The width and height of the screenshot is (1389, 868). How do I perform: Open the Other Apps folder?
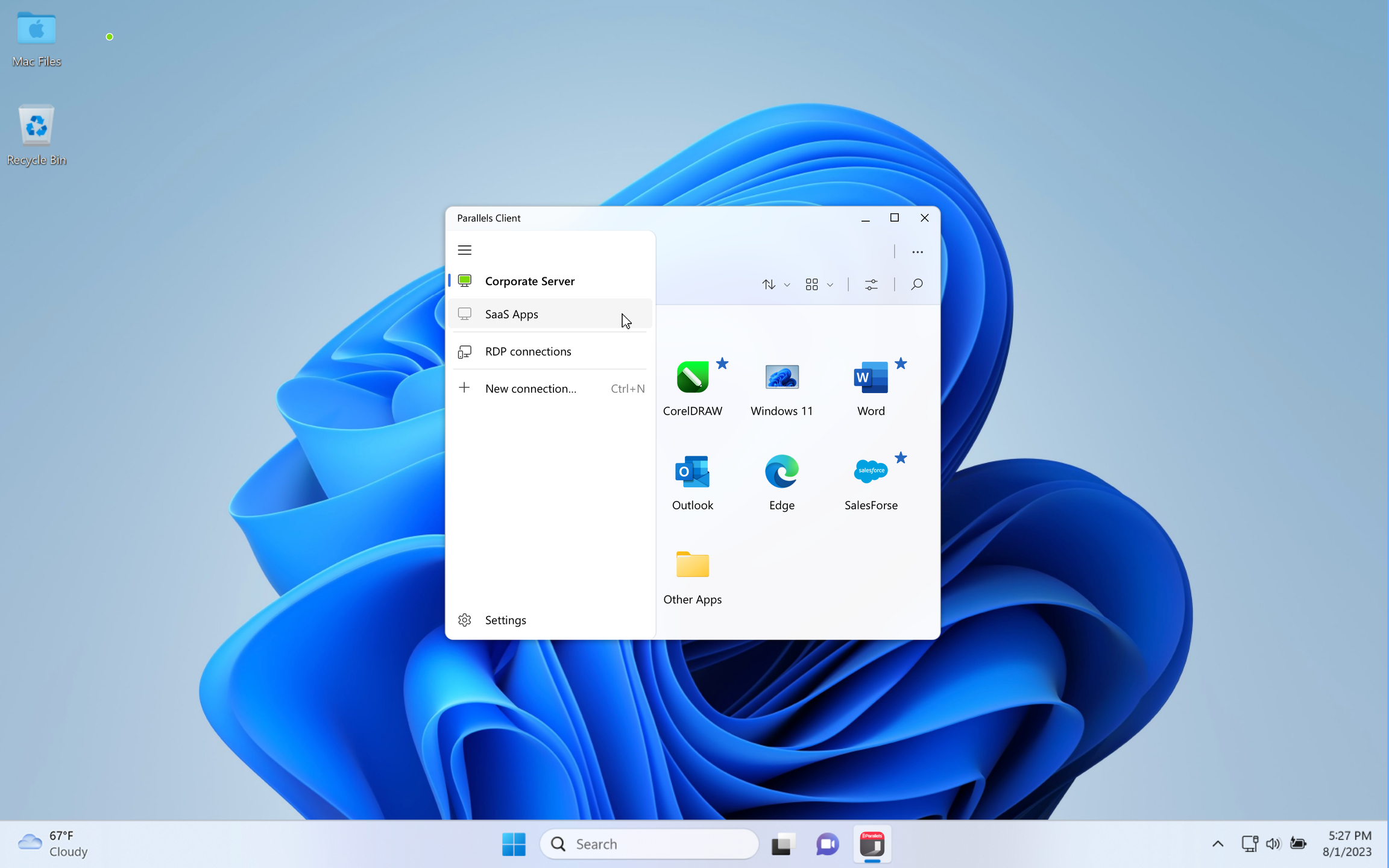[x=692, y=566]
